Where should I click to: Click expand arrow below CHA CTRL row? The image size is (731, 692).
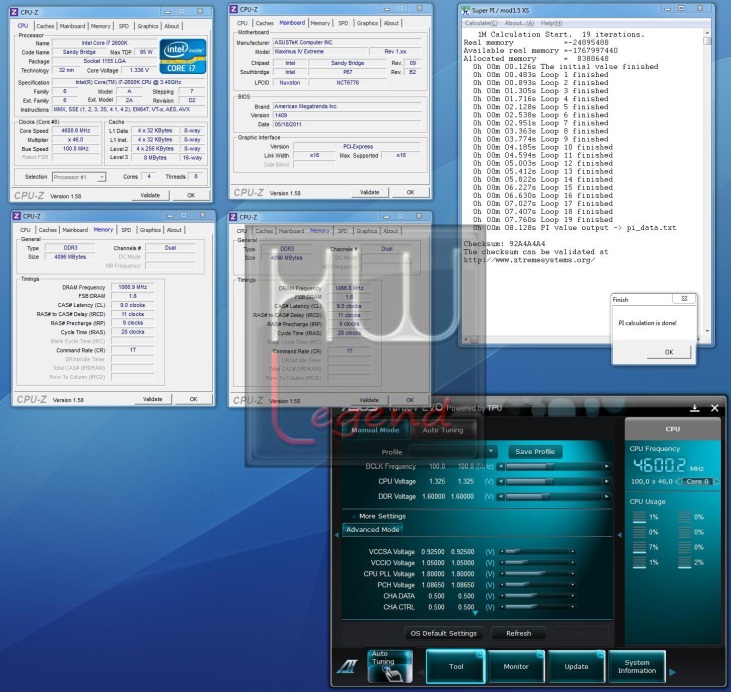[475, 613]
